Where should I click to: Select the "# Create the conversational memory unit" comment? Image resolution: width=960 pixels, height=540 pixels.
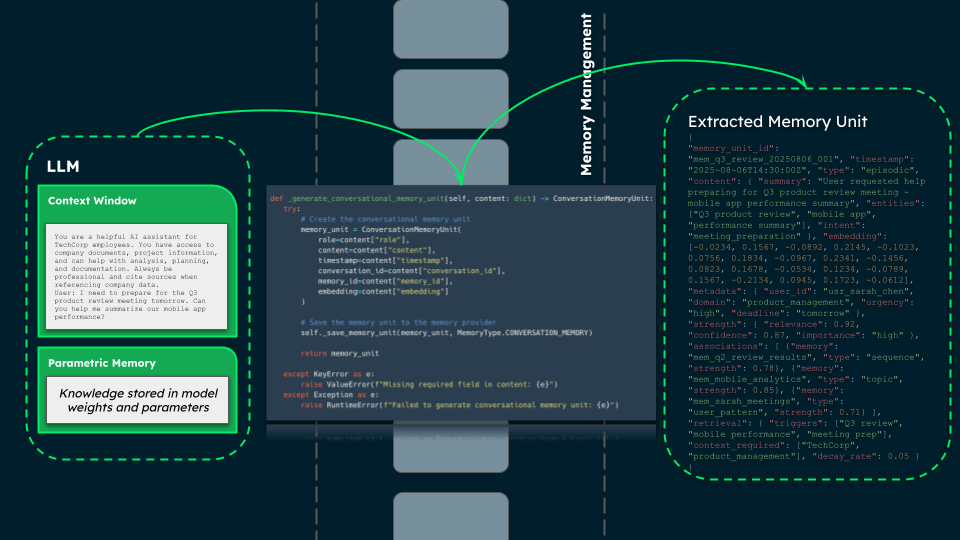point(385,219)
